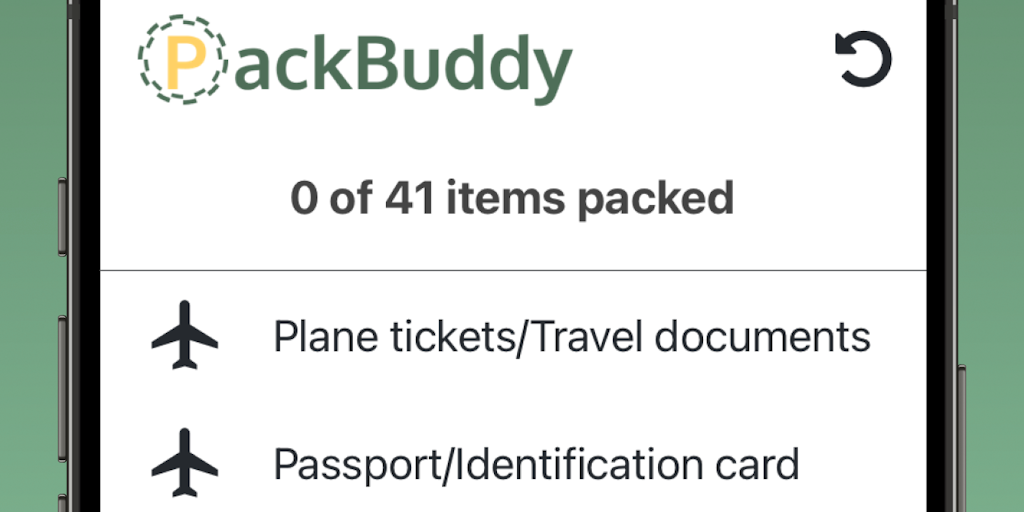The image size is (1024, 512).
Task: Mark Passport/Identification card as packed
Action: pos(536,464)
